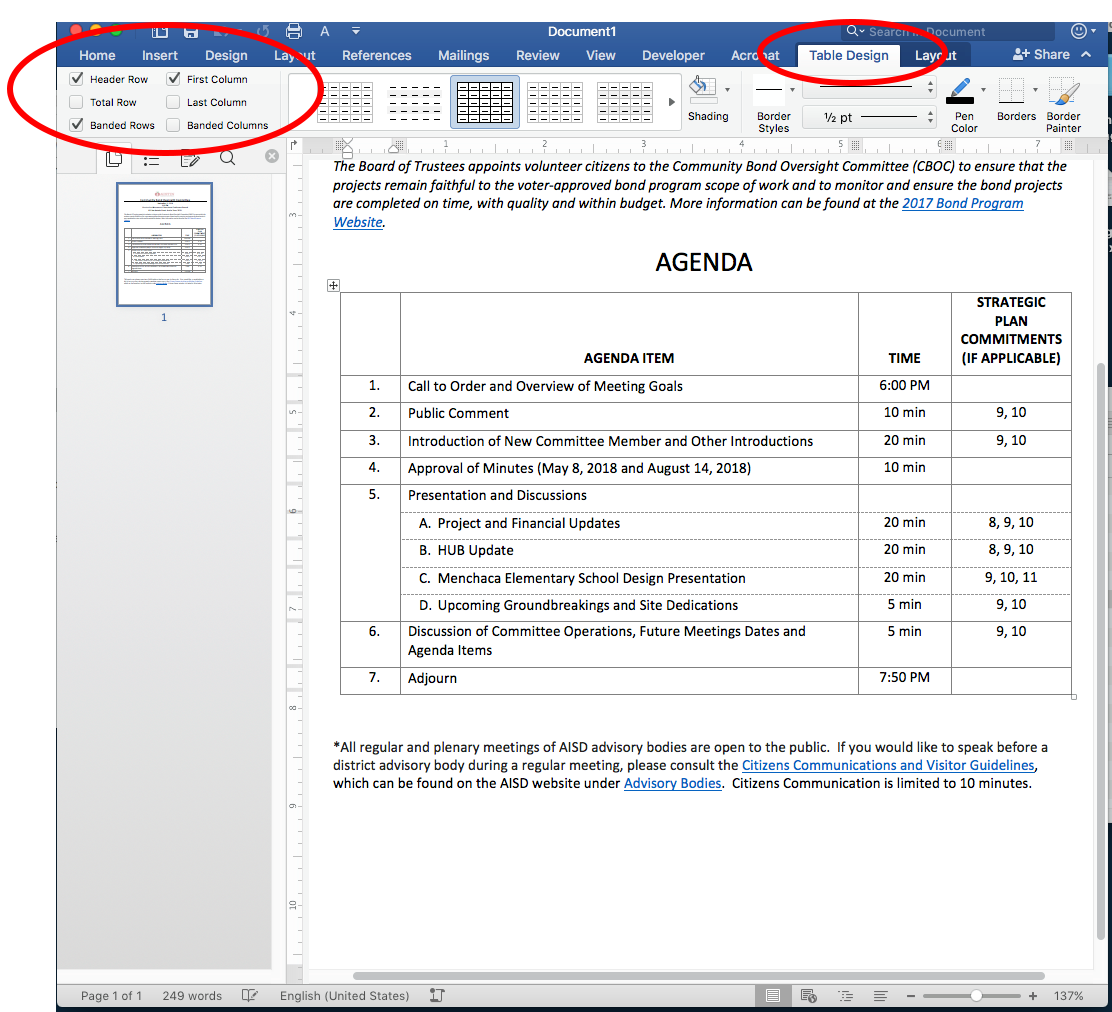
Task: Enable the Total Row checkbox
Action: [x=77, y=102]
